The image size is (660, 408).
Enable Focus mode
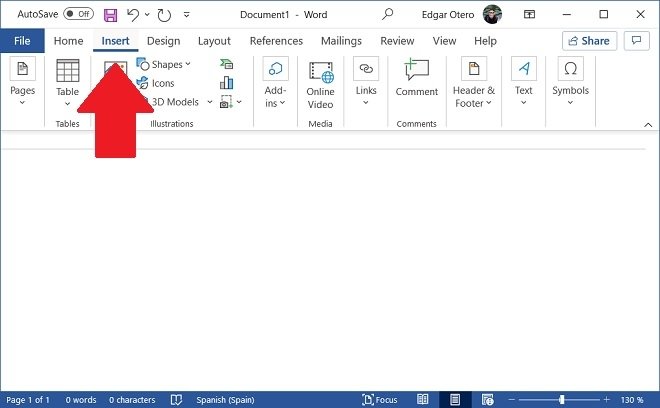380,400
